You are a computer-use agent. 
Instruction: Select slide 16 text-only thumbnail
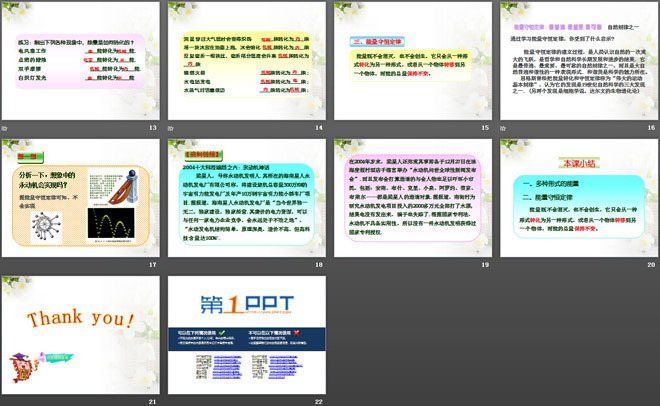(577, 60)
